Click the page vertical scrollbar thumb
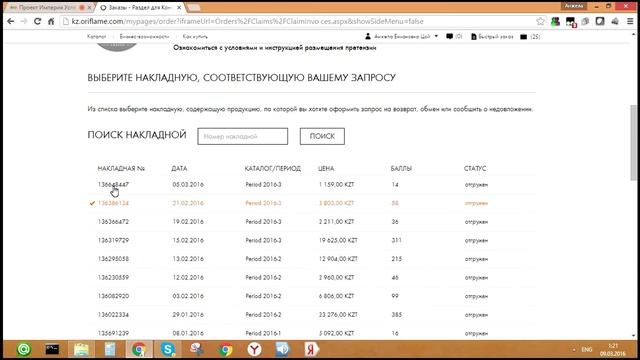 click(633, 142)
